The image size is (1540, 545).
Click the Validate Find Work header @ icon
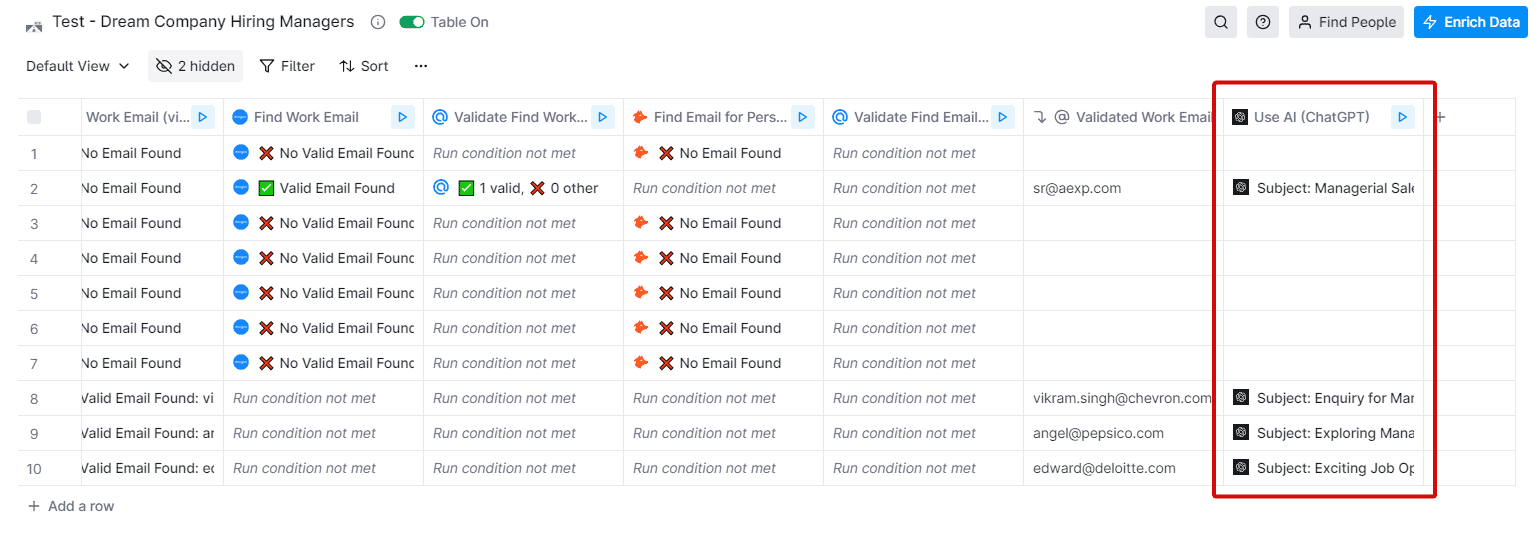[x=440, y=117]
